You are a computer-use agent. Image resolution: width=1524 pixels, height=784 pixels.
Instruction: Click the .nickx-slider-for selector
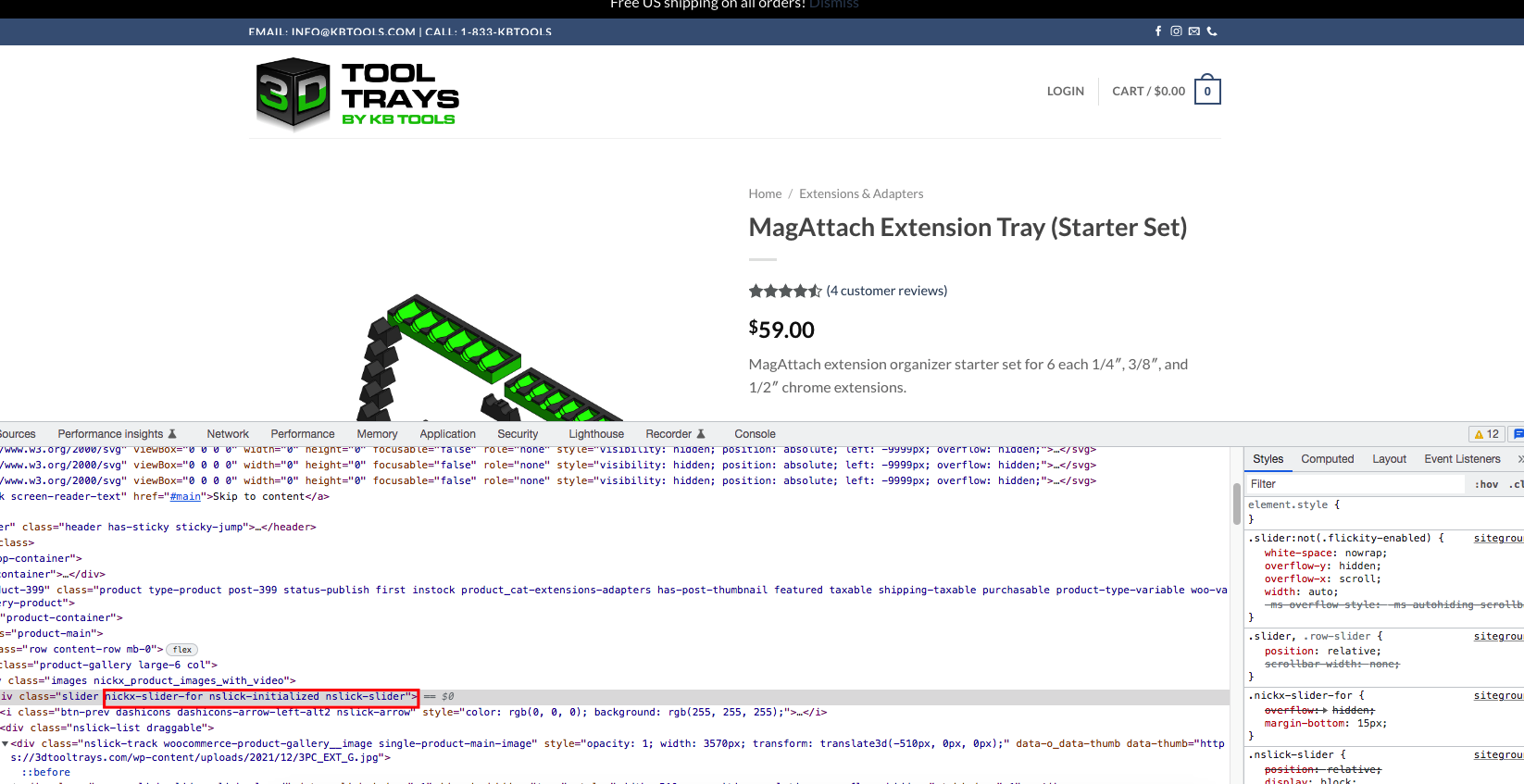(x=1300, y=696)
